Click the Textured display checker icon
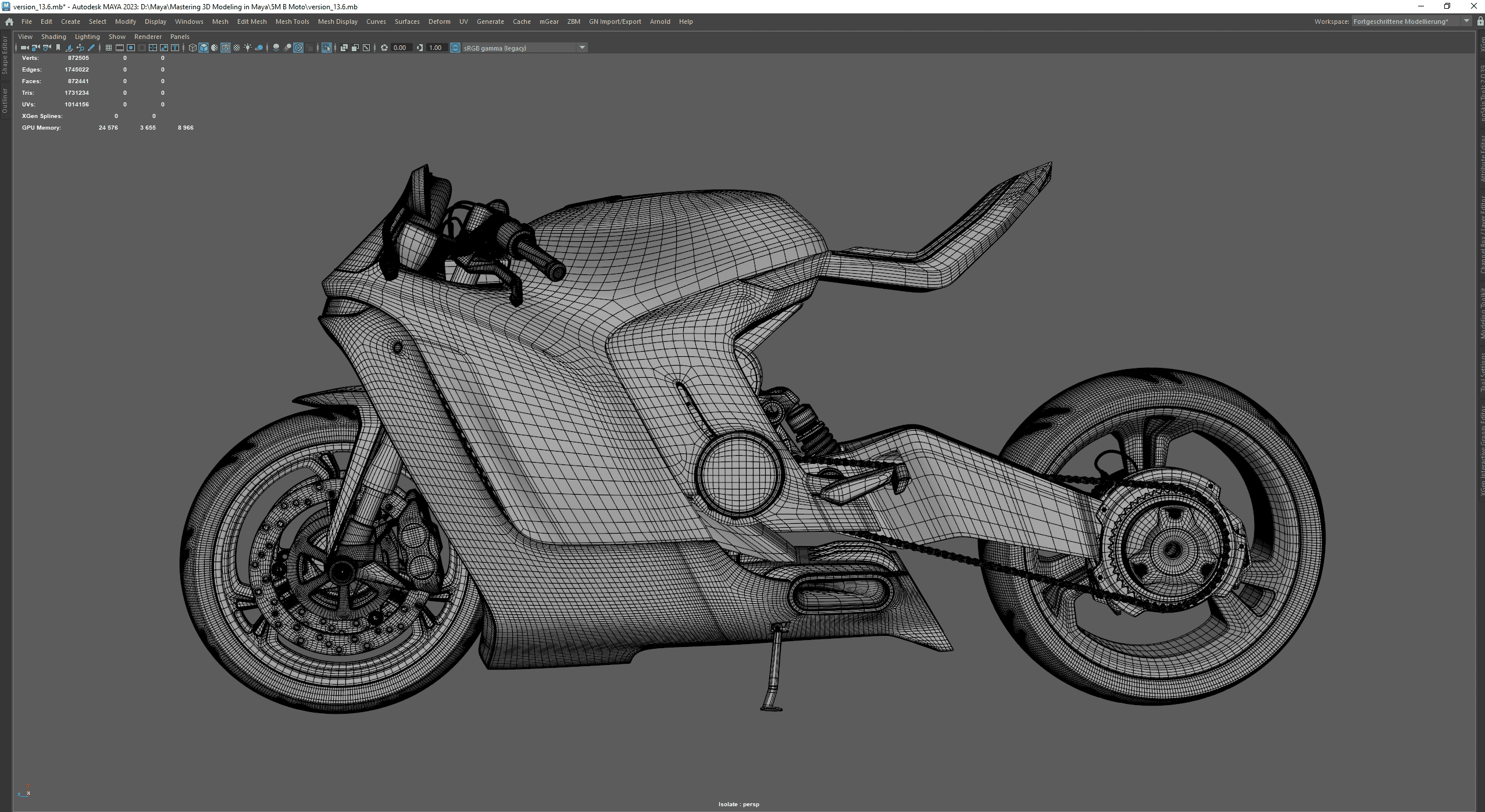Viewport: 1485px width, 812px height. (237, 48)
